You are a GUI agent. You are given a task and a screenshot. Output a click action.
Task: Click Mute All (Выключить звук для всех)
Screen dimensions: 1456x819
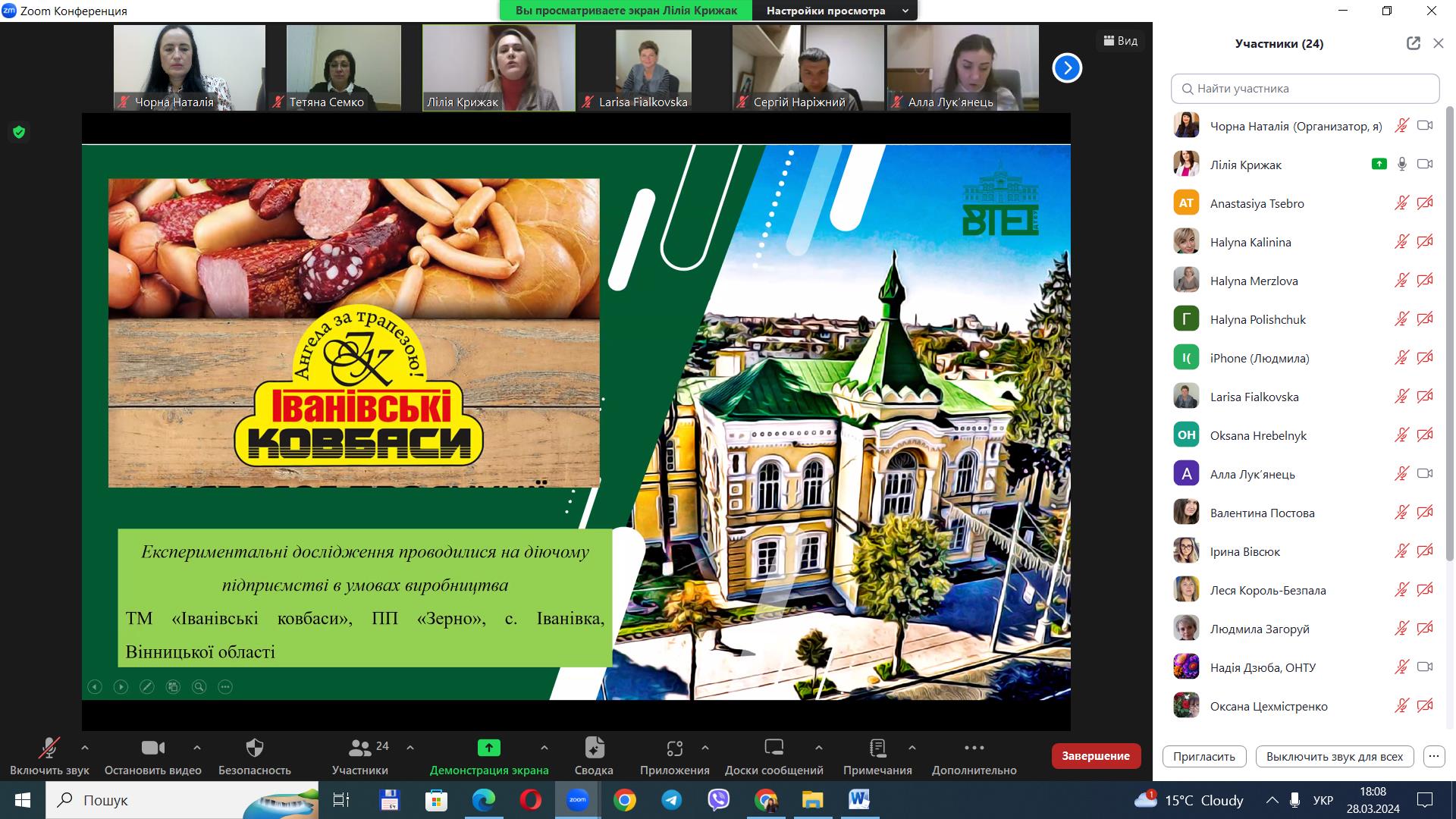(x=1334, y=756)
